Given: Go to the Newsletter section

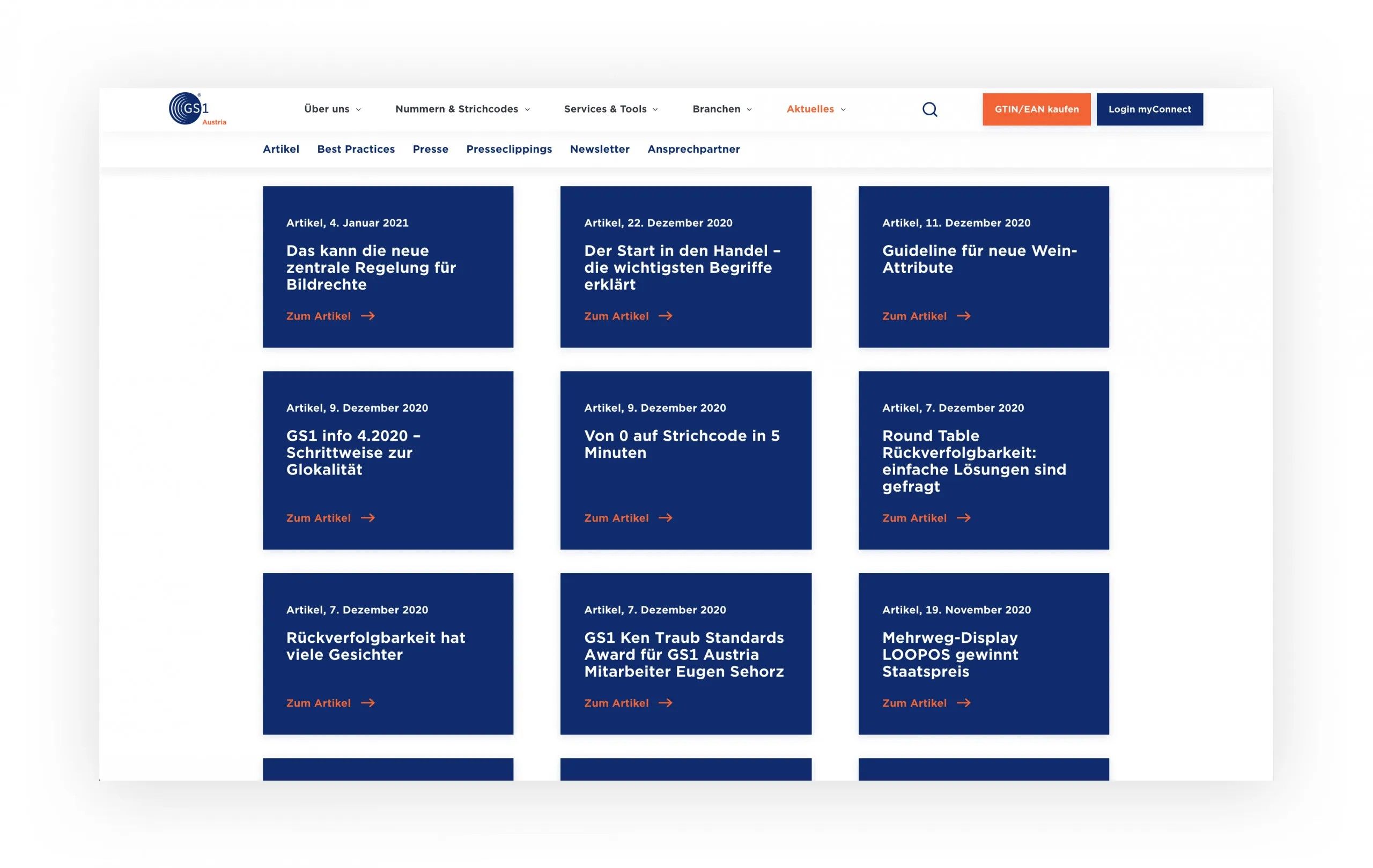Looking at the screenshot, I should [599, 149].
